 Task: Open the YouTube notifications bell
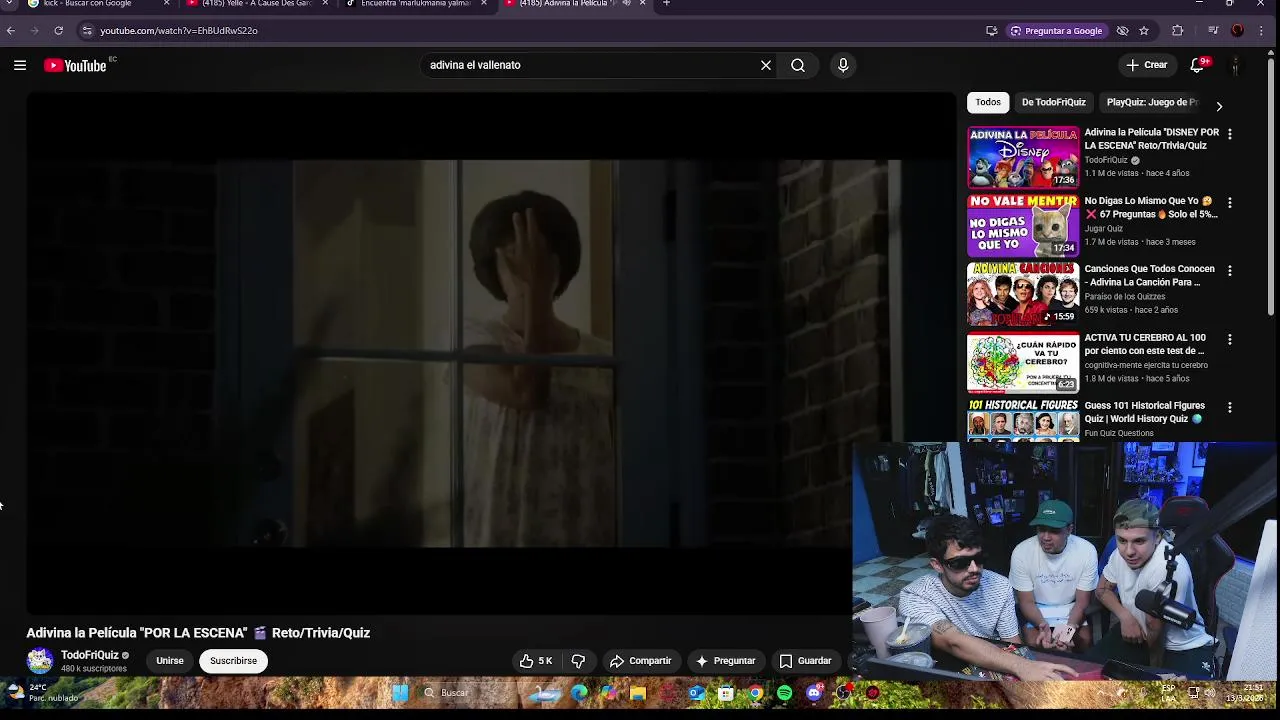click(x=1197, y=65)
